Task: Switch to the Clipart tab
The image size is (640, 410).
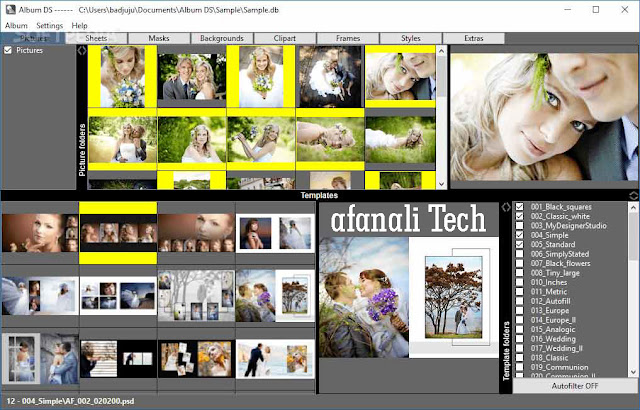Action: pos(284,38)
